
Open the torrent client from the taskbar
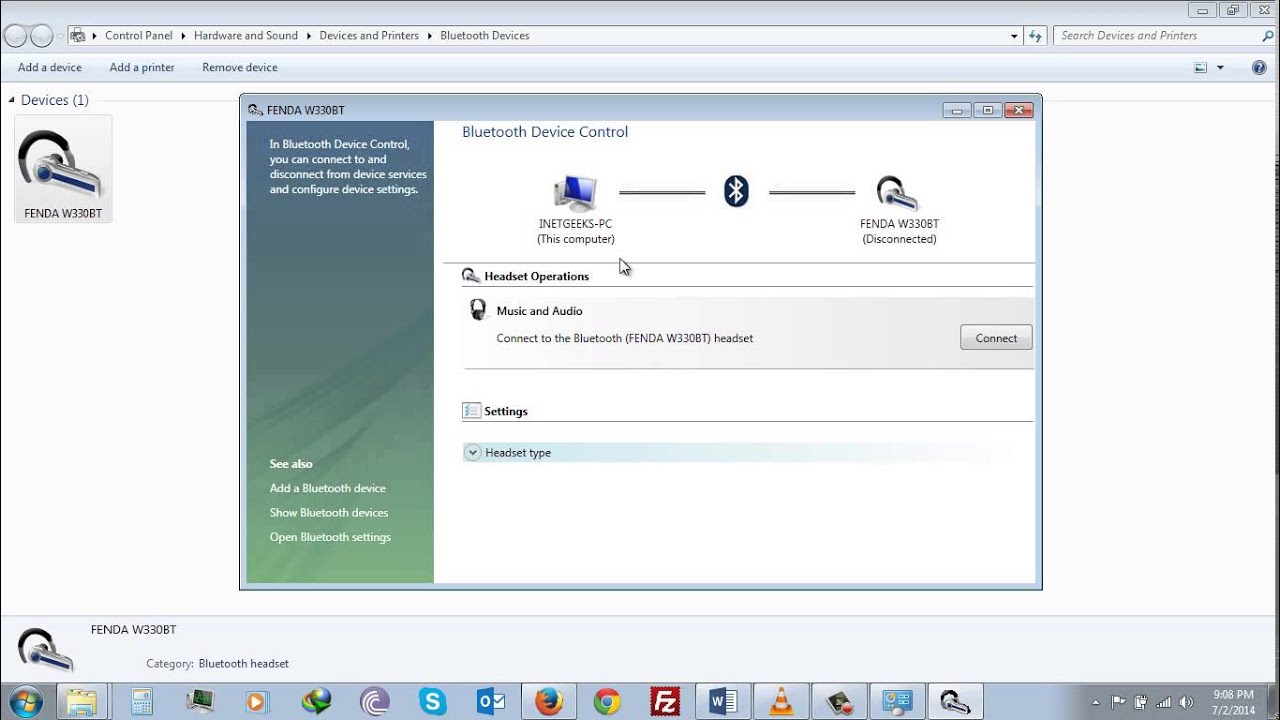click(375, 702)
